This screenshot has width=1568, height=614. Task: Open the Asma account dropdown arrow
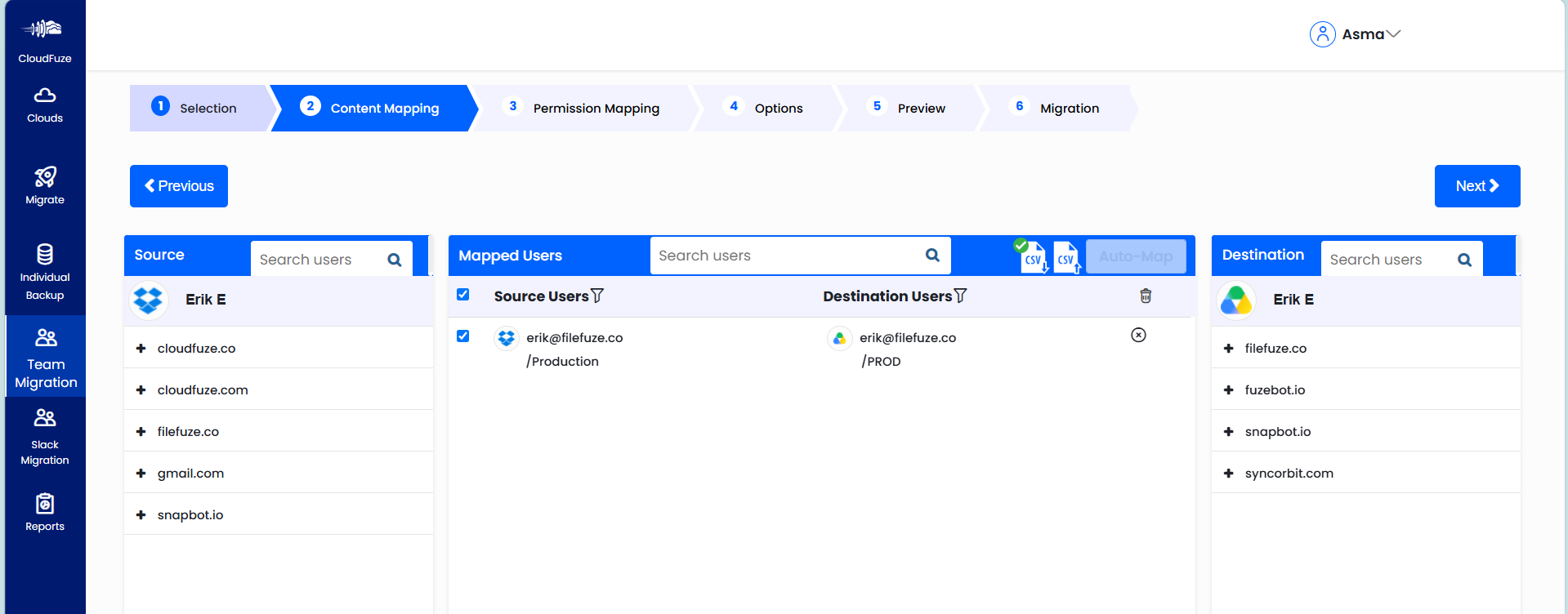click(x=1393, y=34)
